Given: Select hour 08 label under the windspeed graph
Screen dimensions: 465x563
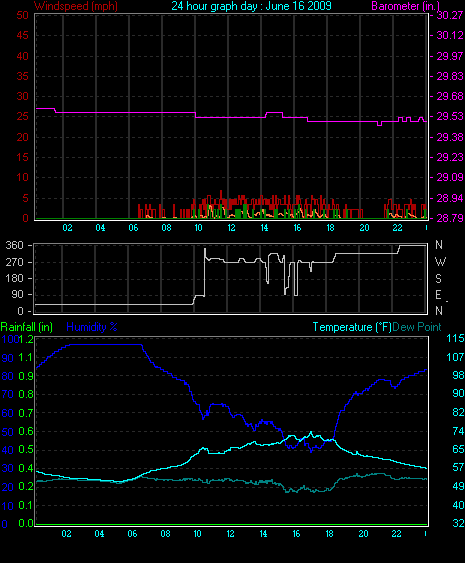Looking at the screenshot, I should coord(166,228).
